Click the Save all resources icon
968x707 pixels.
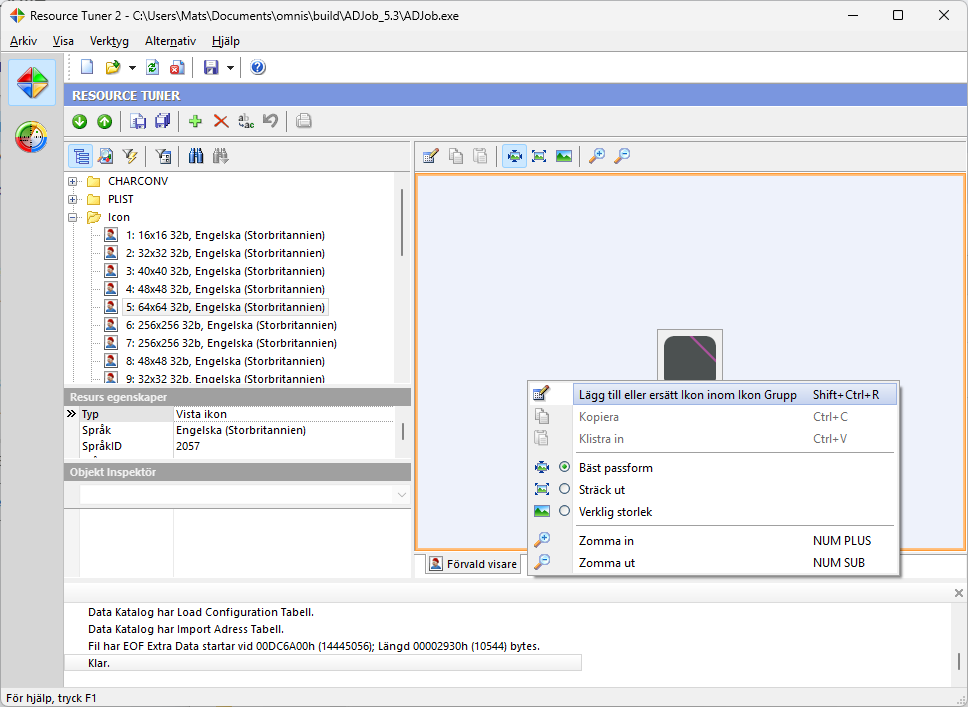(162, 122)
